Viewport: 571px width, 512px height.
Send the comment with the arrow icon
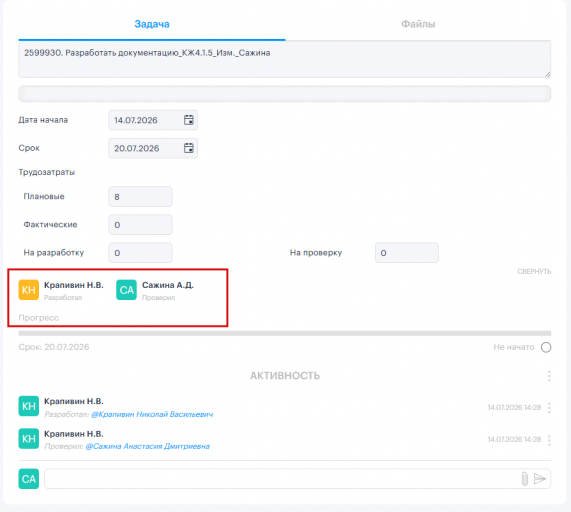click(540, 479)
